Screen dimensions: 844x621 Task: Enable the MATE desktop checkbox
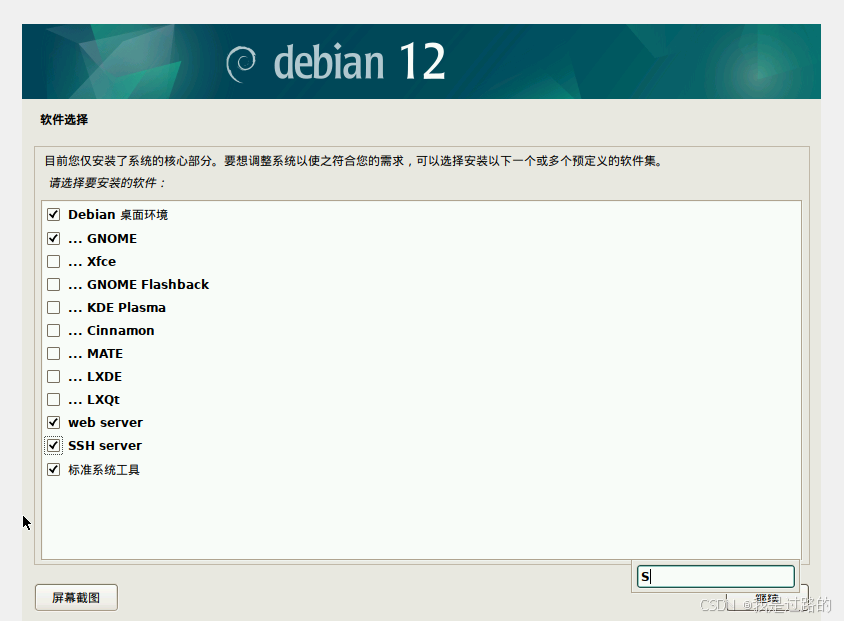click(x=53, y=353)
